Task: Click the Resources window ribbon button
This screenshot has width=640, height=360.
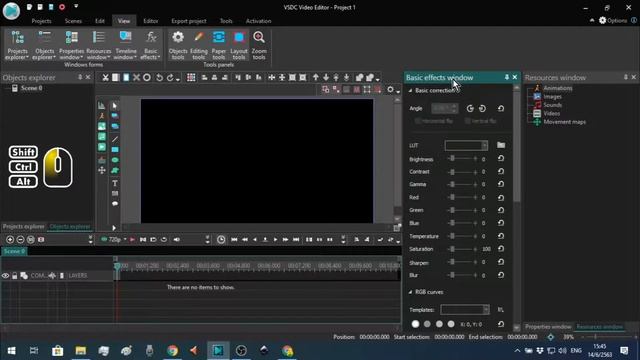Action: (x=98, y=45)
